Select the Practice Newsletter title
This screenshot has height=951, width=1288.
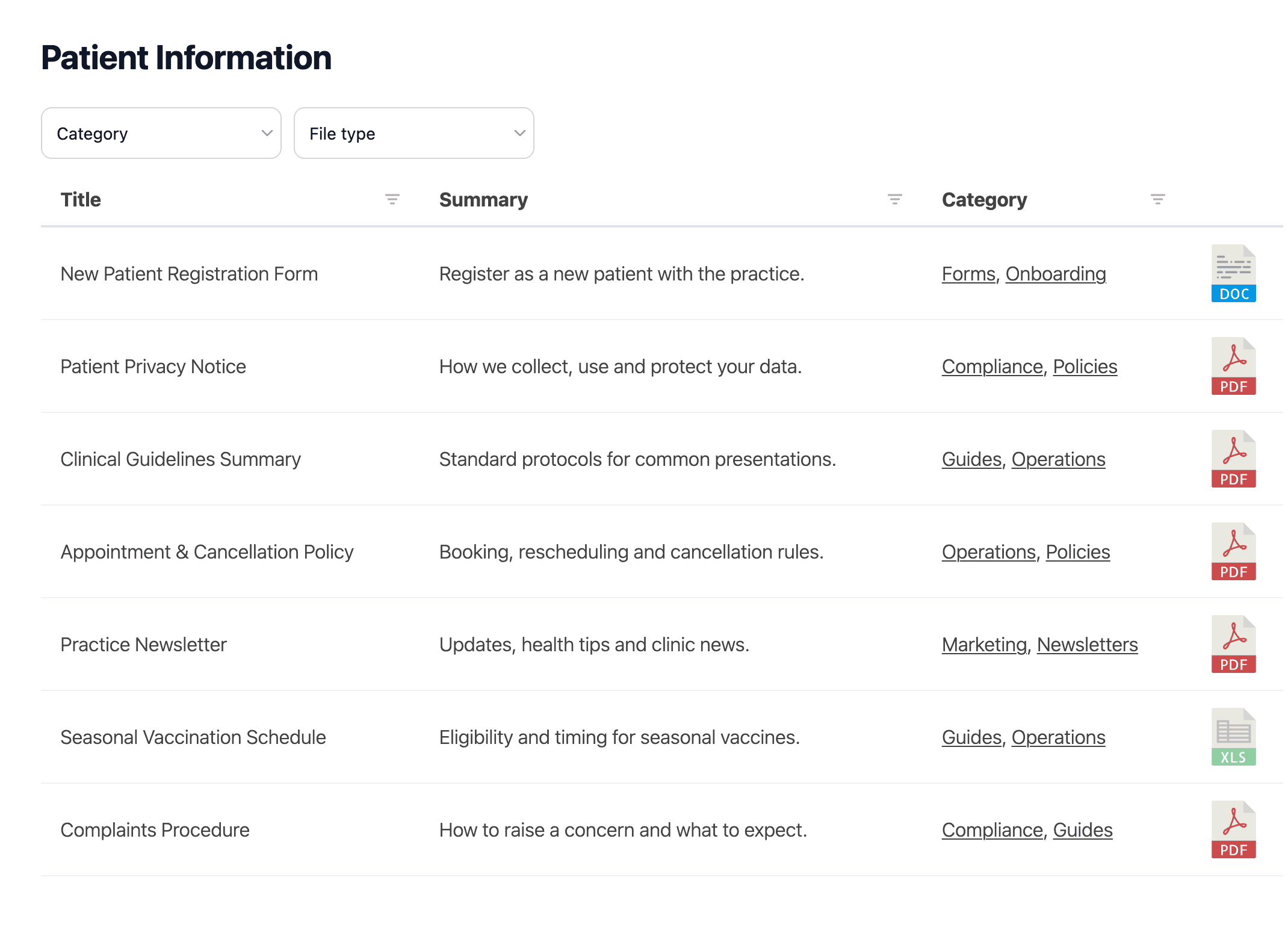tap(144, 645)
